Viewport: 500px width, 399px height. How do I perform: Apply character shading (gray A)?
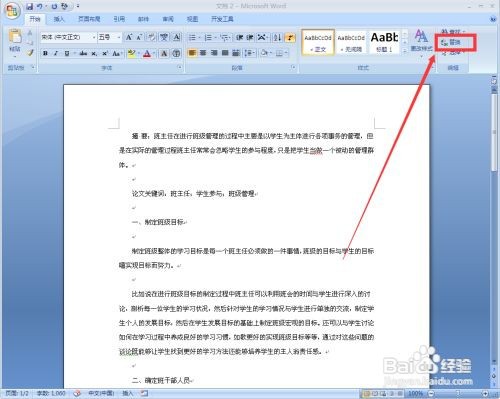point(164,53)
